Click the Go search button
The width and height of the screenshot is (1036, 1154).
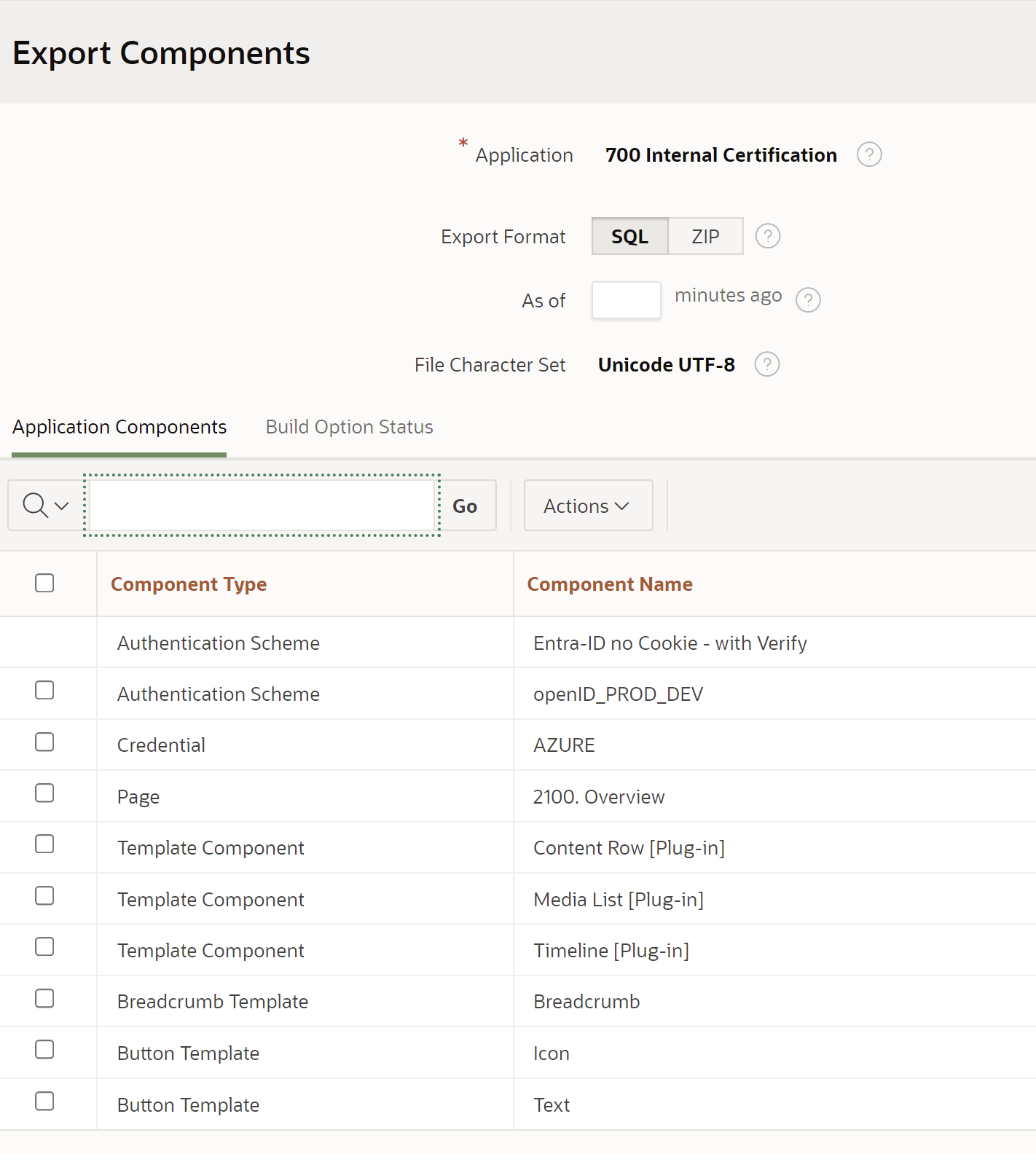466,505
